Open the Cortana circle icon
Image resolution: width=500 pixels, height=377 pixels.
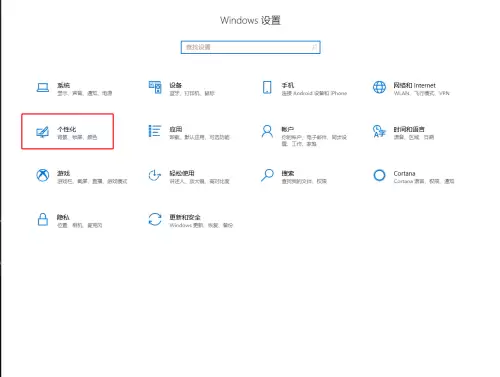(x=379, y=175)
